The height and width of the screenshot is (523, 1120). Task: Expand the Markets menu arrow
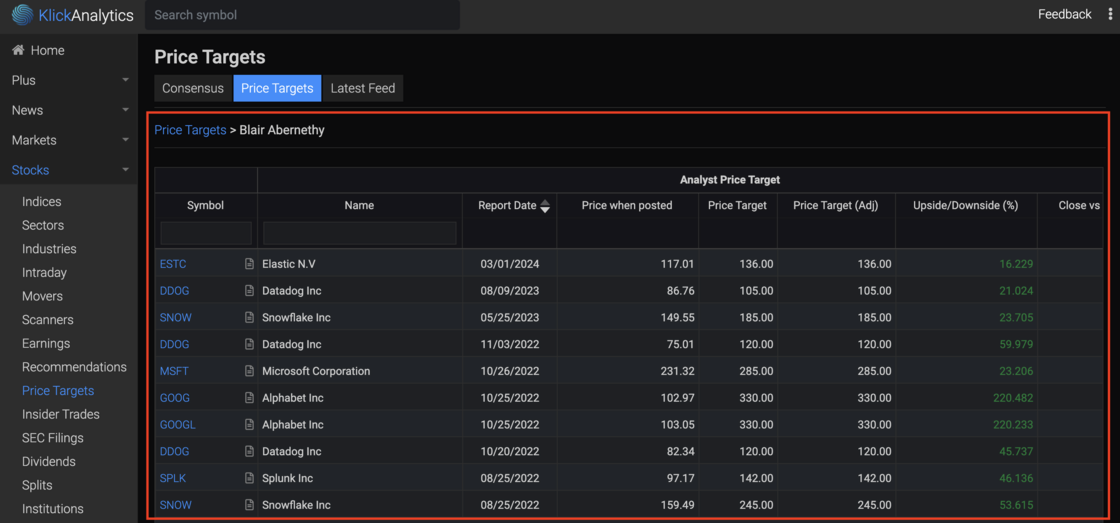click(x=126, y=140)
